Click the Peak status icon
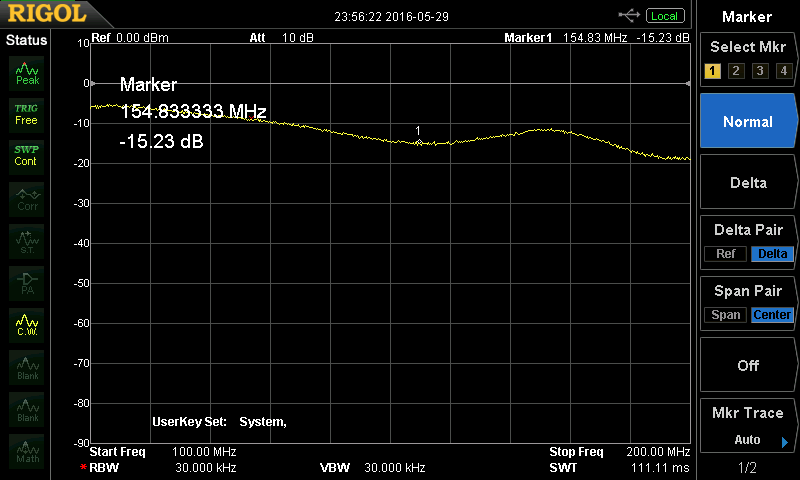 pos(27,73)
